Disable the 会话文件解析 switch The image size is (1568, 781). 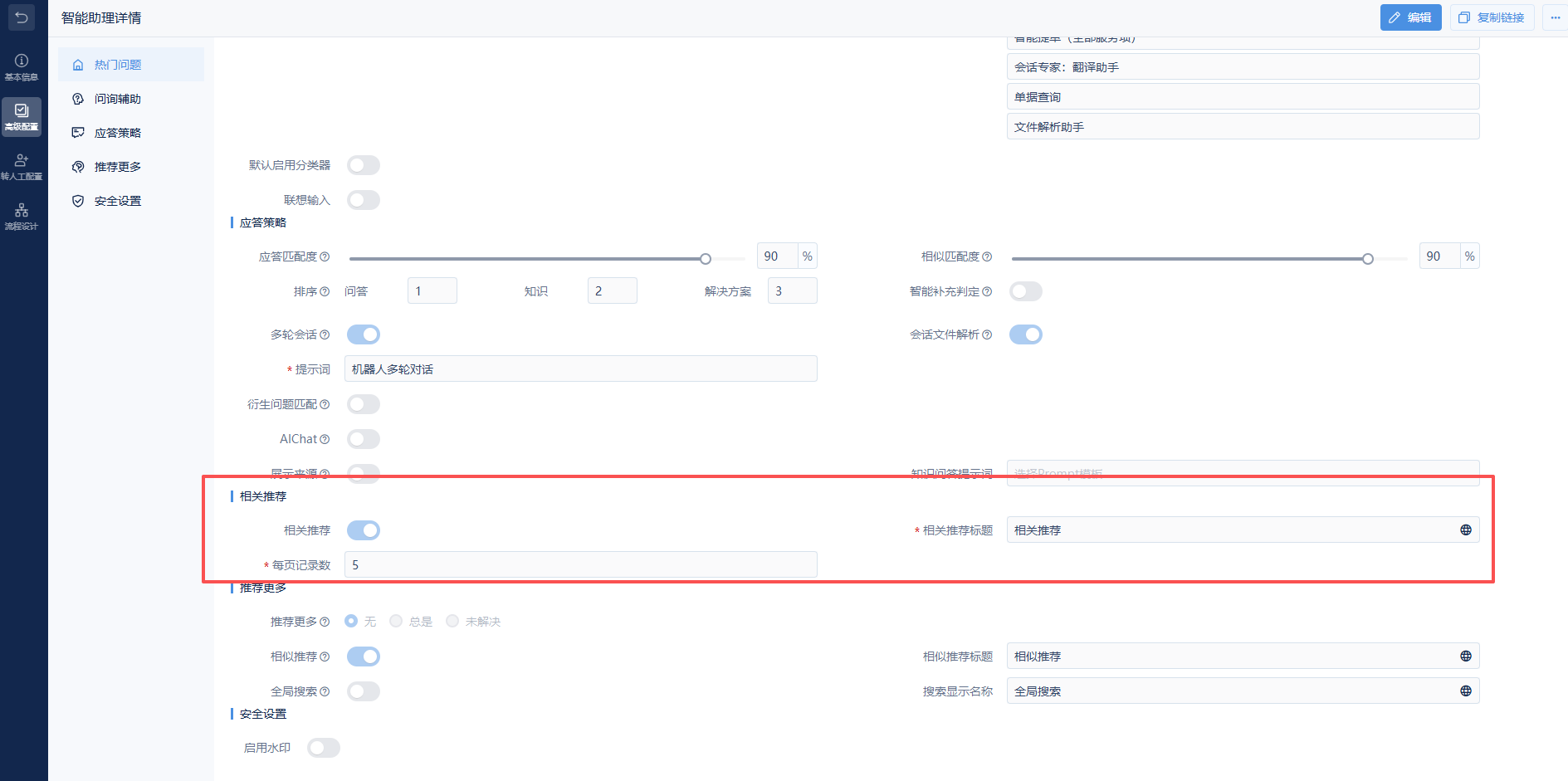(1025, 334)
